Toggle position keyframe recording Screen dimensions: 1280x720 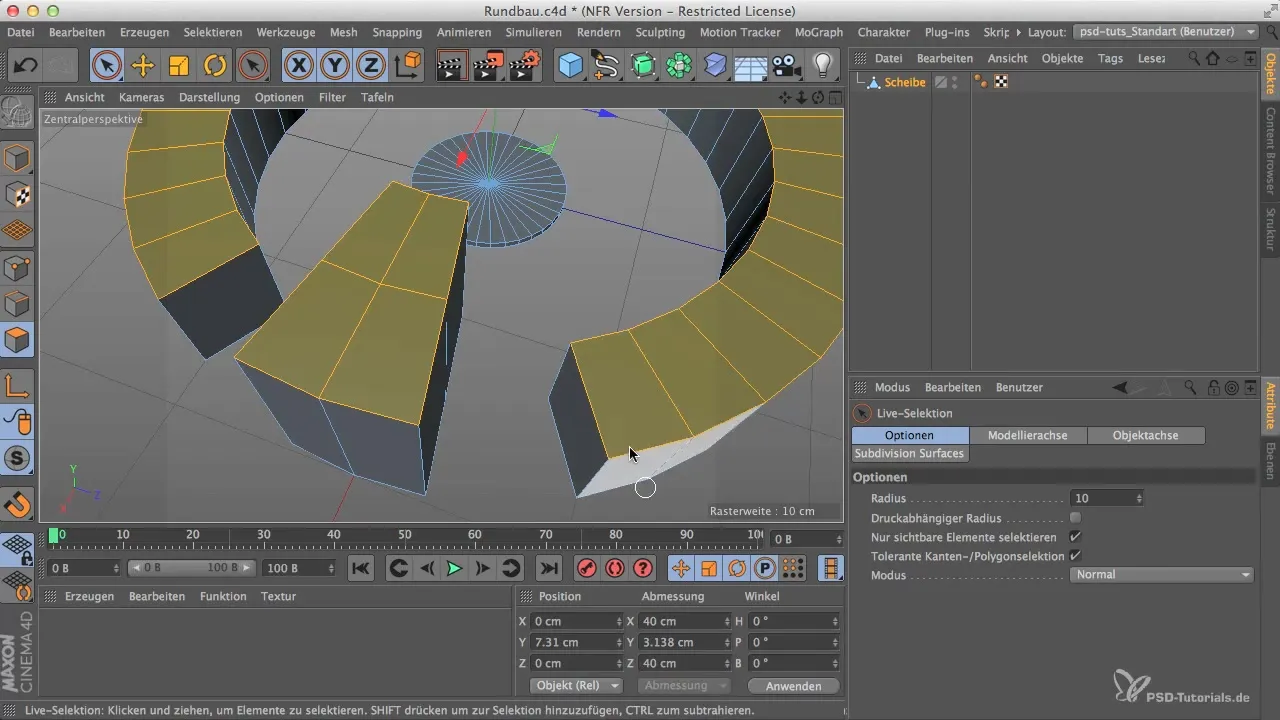point(681,568)
